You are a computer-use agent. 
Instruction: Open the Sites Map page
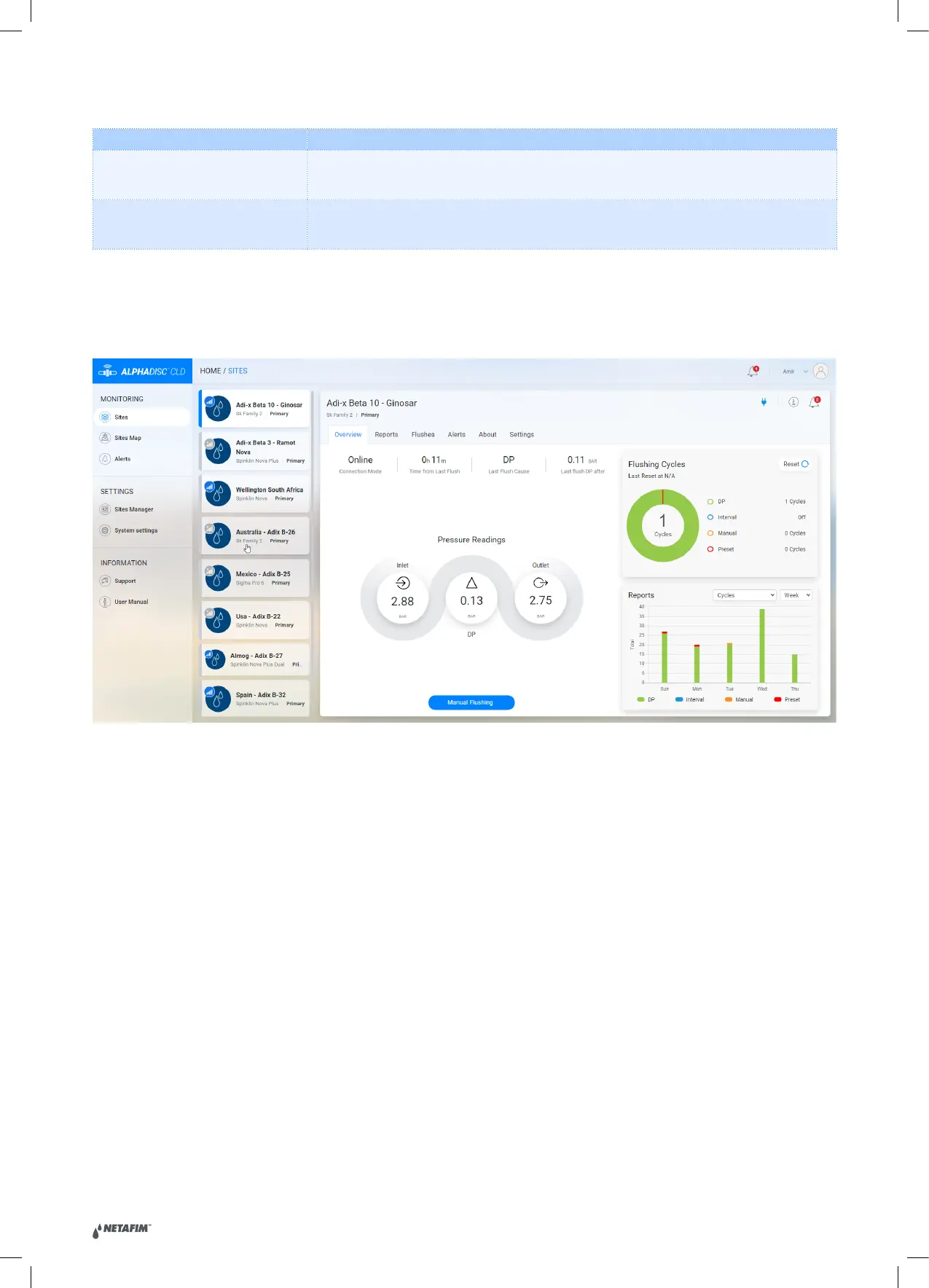coord(128,438)
